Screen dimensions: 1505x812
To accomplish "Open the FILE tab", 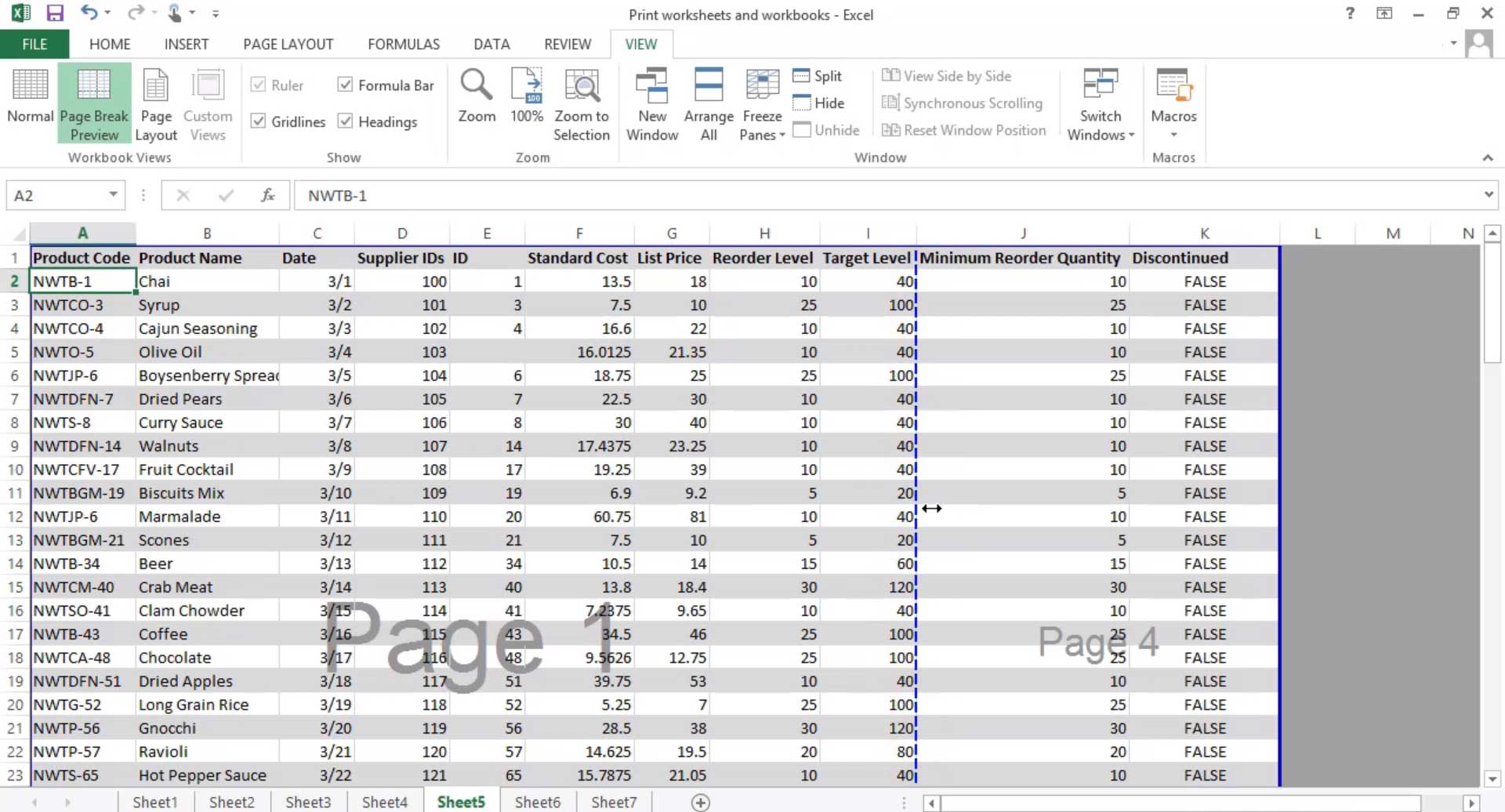I will click(34, 44).
